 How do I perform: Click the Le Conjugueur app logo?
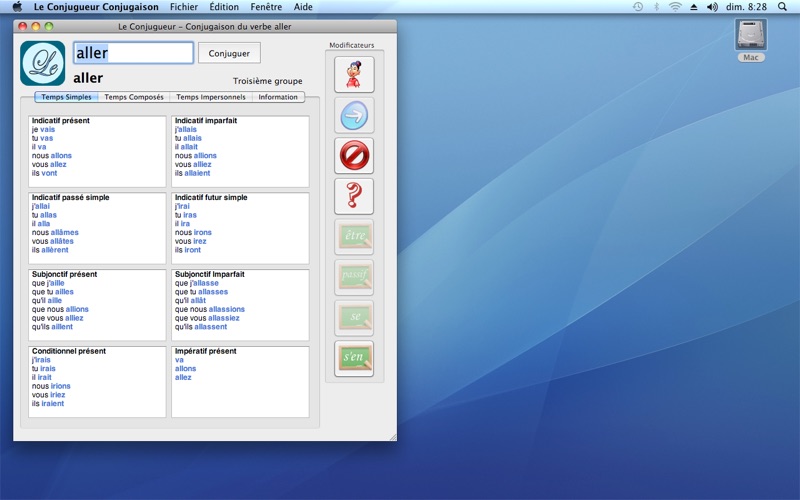point(42,63)
